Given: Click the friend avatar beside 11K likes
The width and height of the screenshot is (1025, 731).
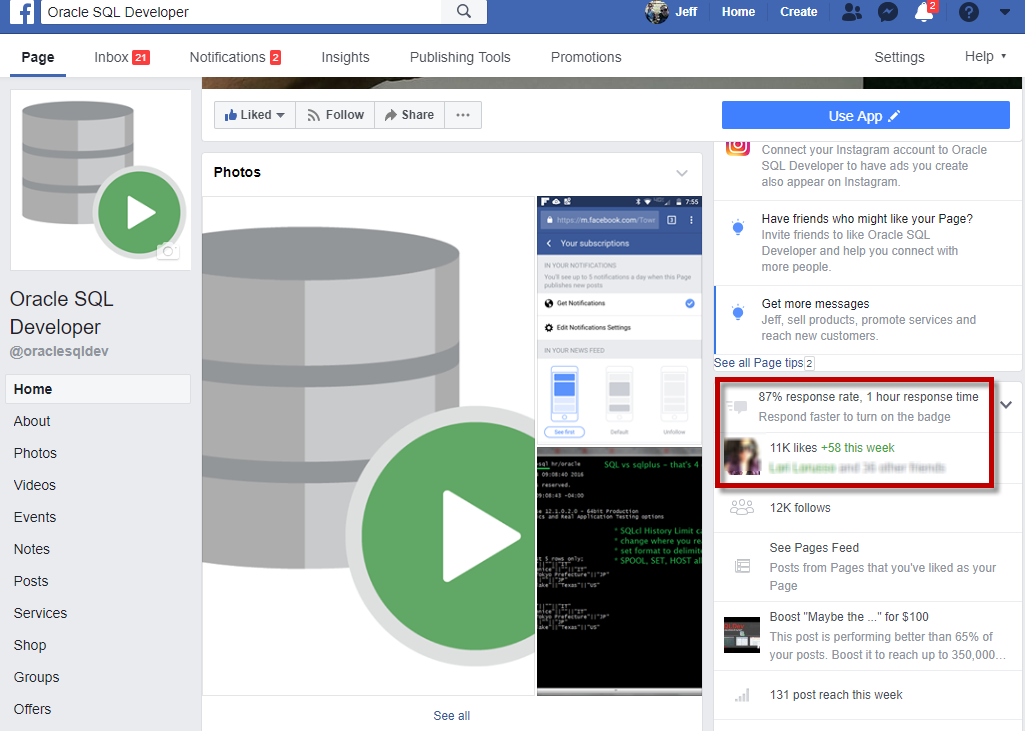Looking at the screenshot, I should coord(742,456).
